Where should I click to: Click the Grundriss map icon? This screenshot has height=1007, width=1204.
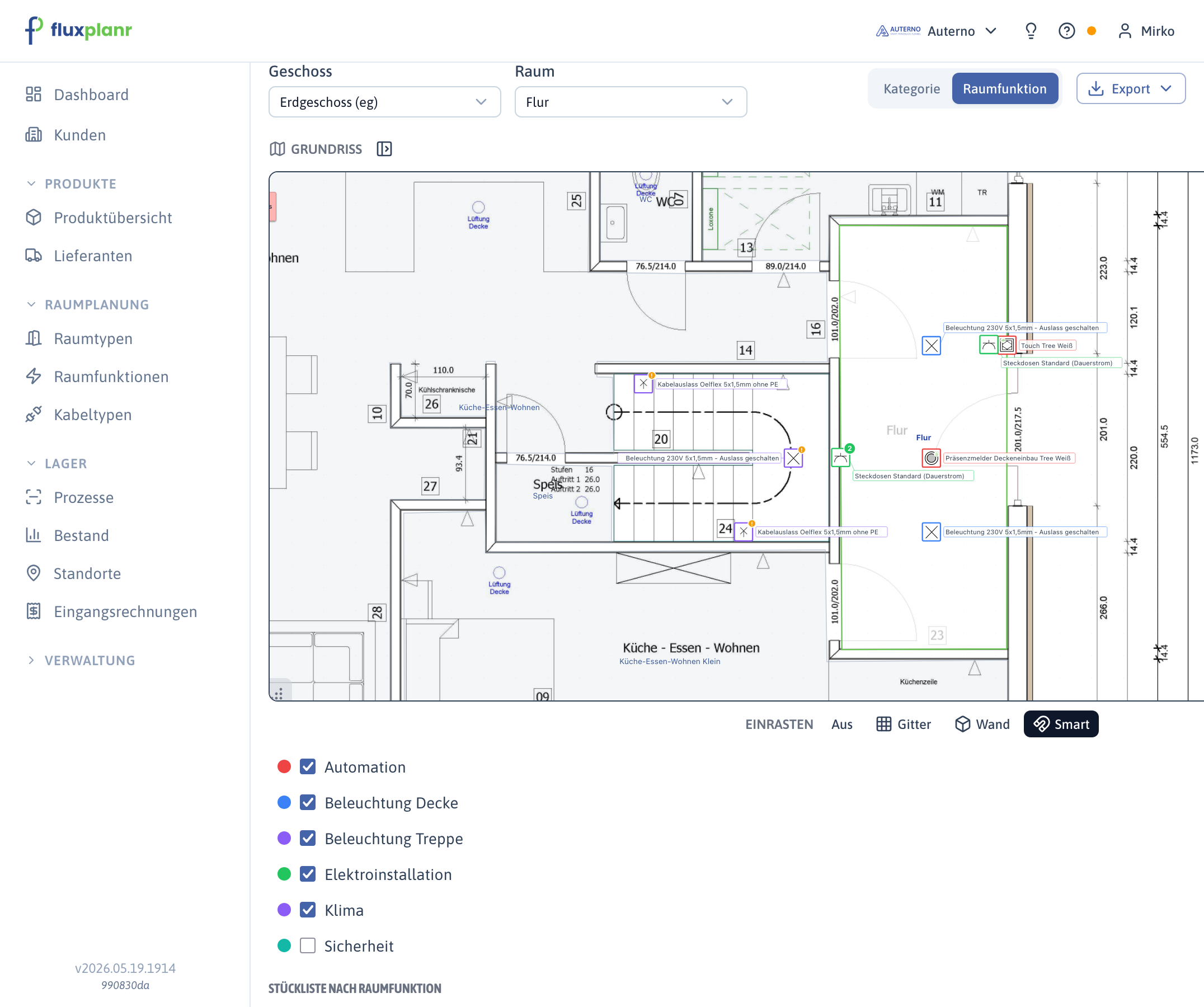(x=278, y=149)
